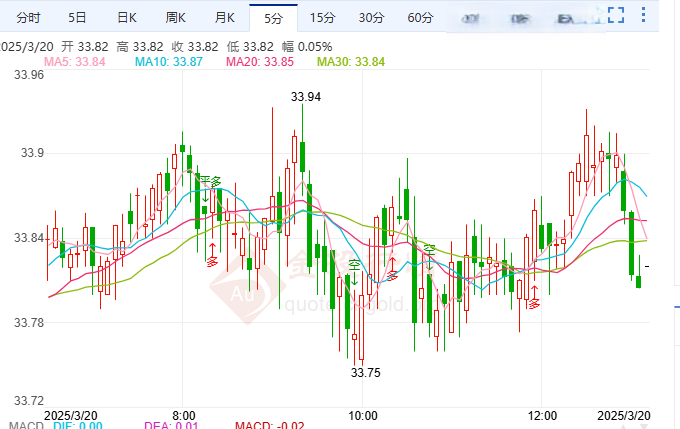Click the active 5分 tab
Image resolution: width=680 pixels, height=429 pixels.
[274, 18]
